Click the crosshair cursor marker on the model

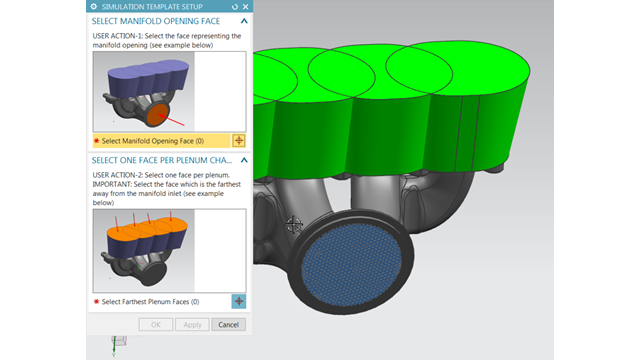point(293,225)
